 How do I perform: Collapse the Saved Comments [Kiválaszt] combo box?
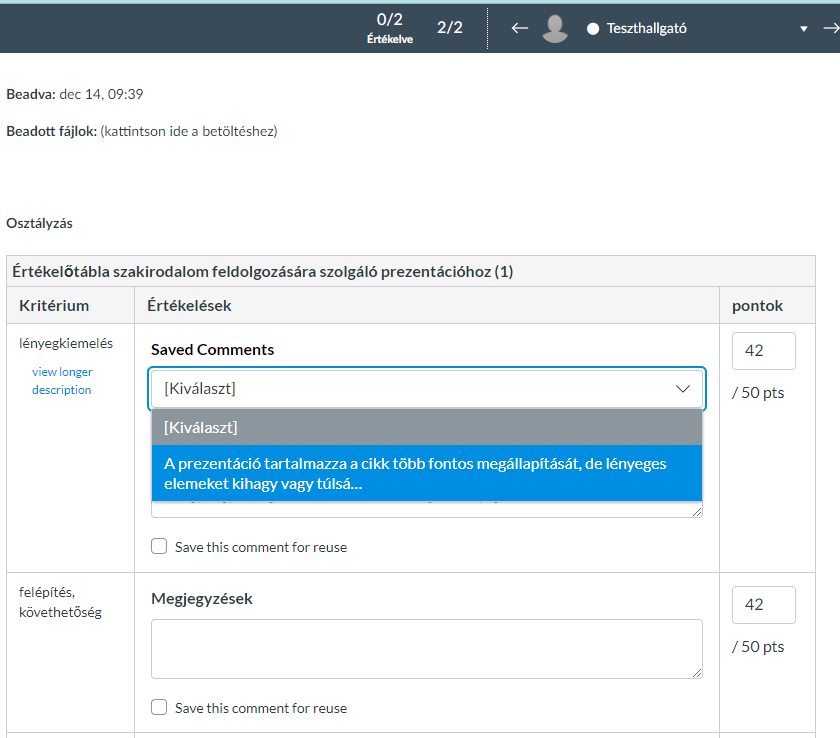click(x=426, y=389)
